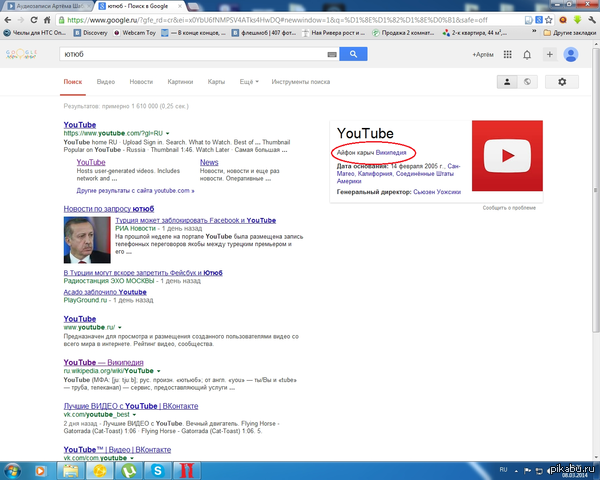The width and height of the screenshot is (600, 480).
Task: Click the Google+ share plus button
Action: coord(549,54)
